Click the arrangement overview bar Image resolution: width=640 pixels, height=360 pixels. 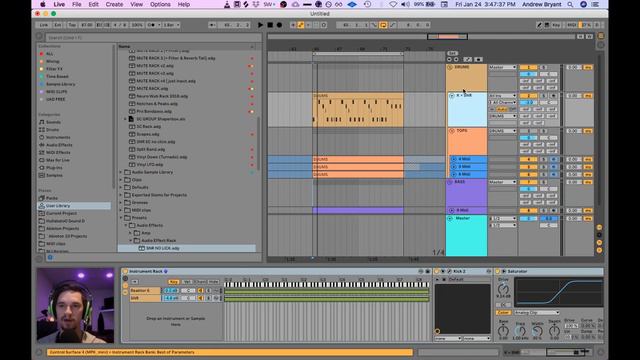pos(421,37)
